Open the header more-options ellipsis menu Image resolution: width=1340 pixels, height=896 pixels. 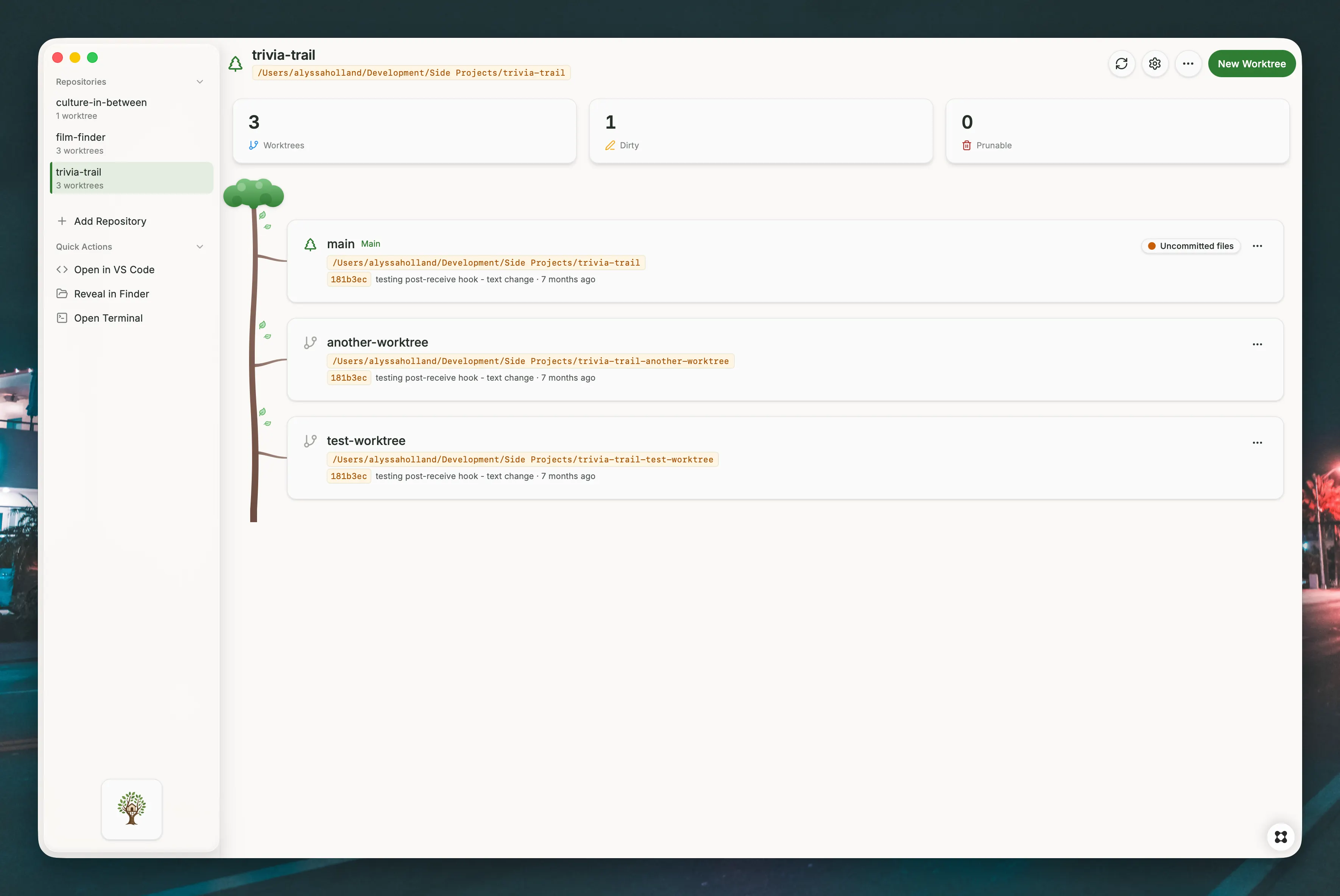click(1188, 64)
